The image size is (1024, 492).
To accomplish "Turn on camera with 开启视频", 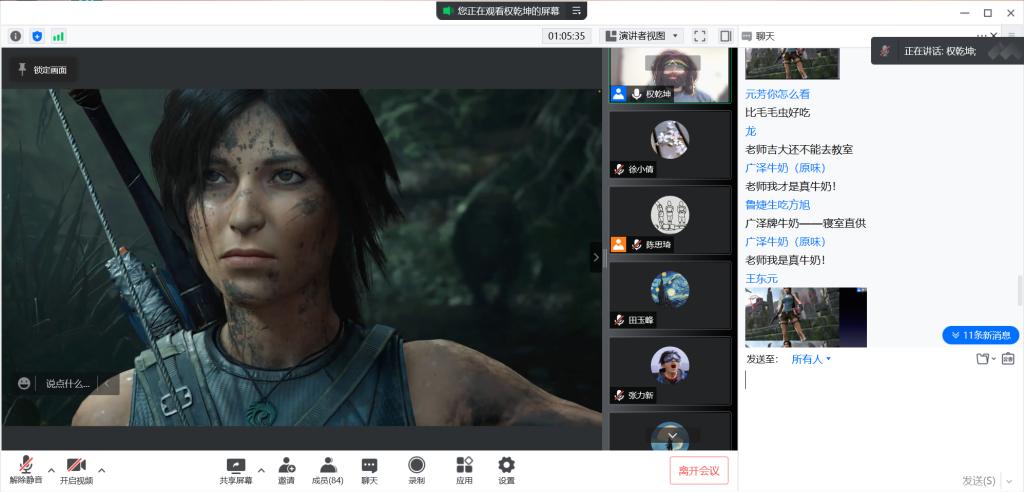I will coord(76,465).
